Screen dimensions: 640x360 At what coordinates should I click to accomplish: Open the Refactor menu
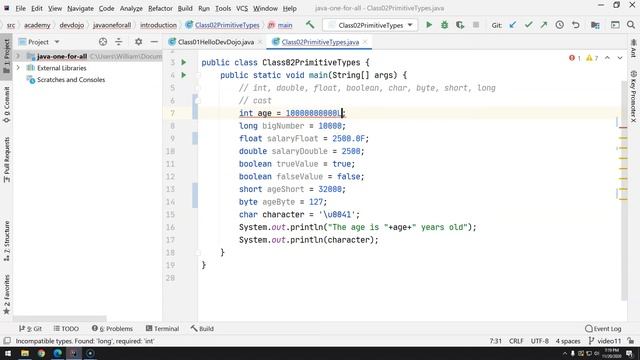click(160, 8)
